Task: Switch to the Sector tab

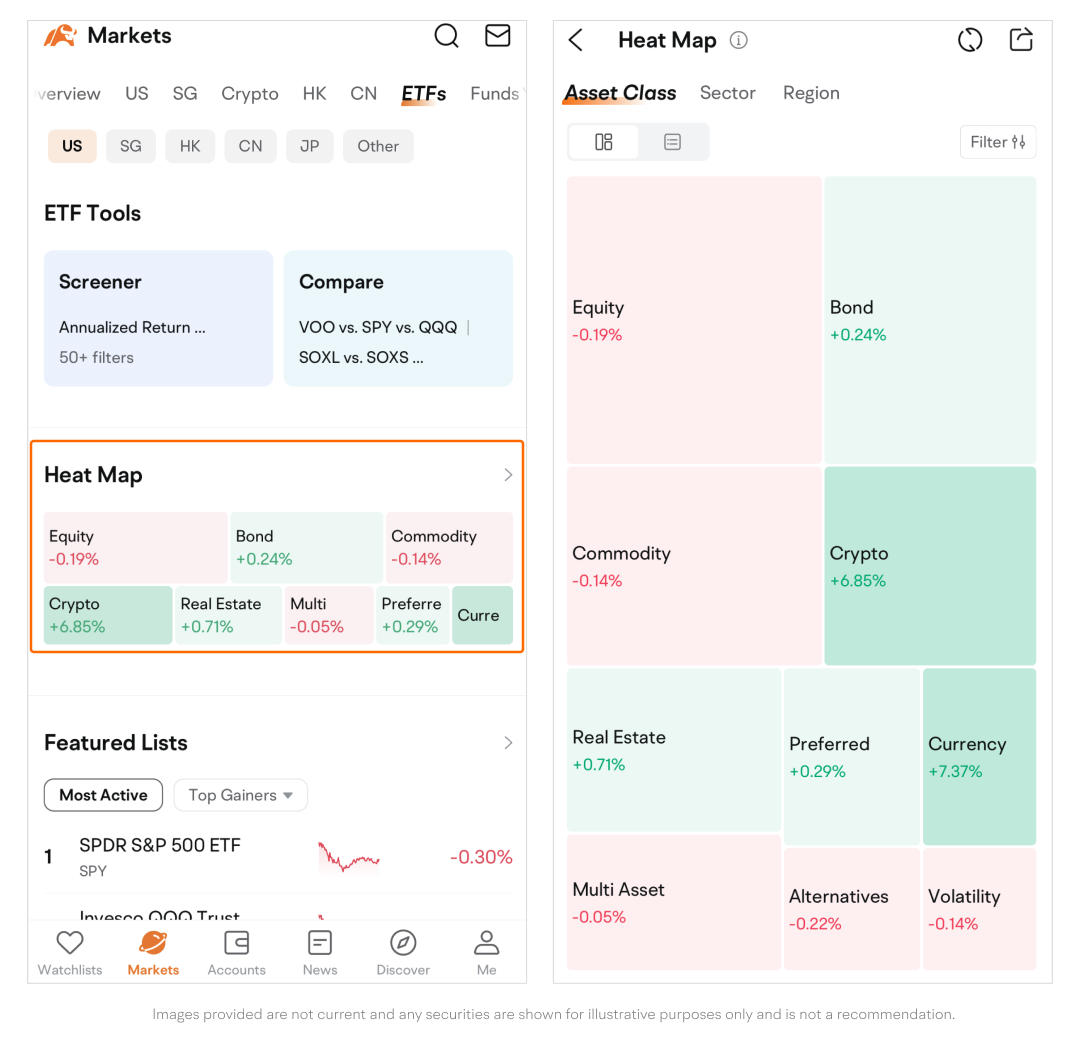Action: click(727, 93)
